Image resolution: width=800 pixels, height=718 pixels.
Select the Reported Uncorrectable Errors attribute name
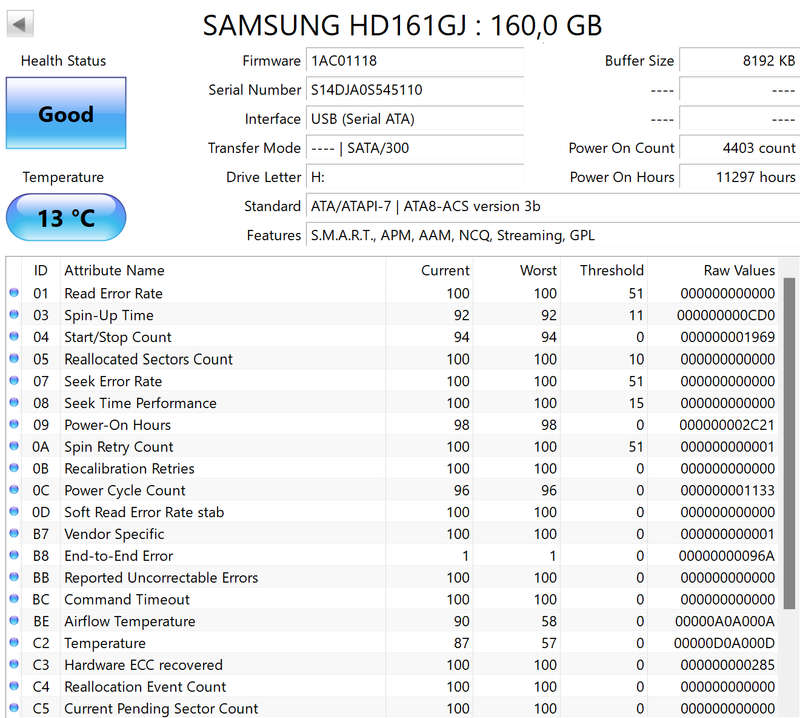pyautogui.click(x=161, y=577)
